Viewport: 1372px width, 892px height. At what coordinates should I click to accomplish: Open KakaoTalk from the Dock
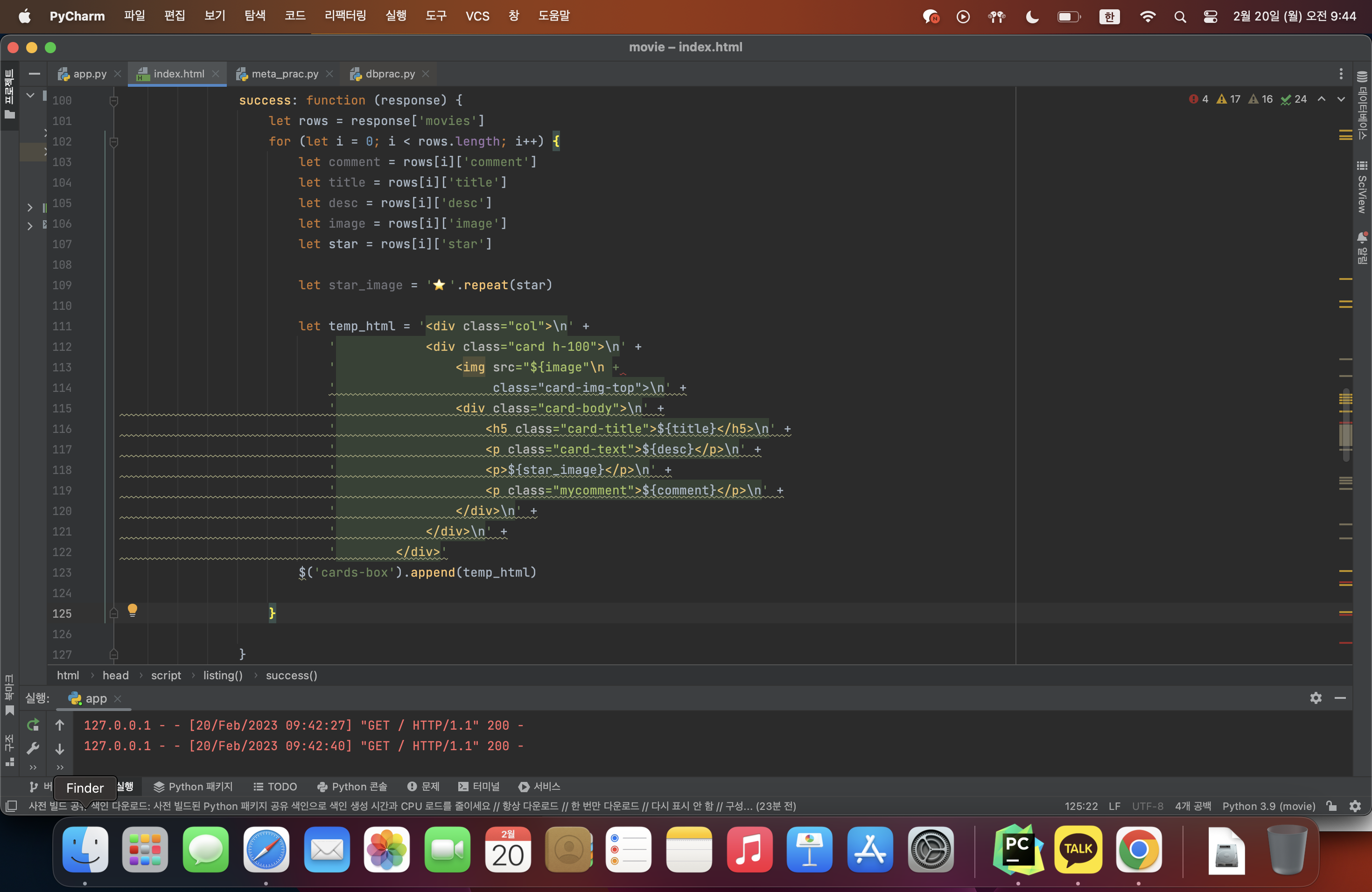[x=1078, y=850]
